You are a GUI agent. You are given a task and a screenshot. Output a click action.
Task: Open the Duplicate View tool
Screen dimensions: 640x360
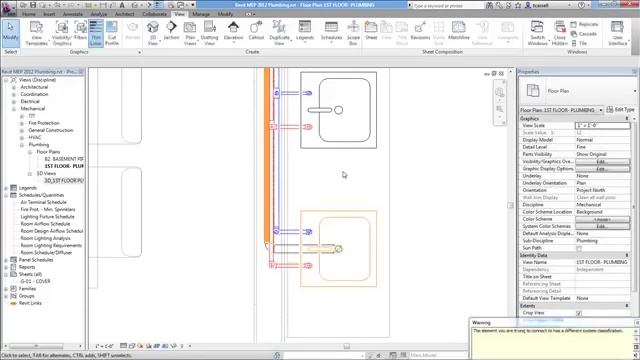279,33
